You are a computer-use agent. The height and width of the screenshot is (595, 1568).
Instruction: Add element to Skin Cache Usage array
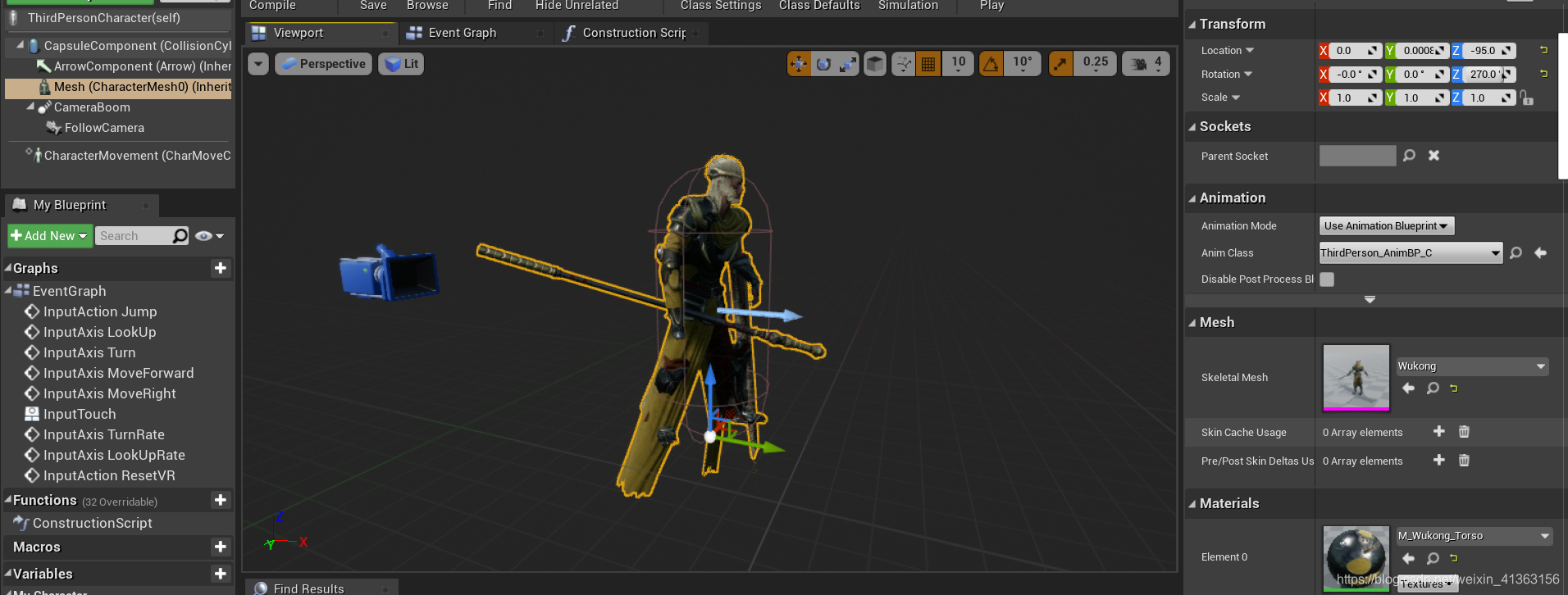(x=1439, y=431)
